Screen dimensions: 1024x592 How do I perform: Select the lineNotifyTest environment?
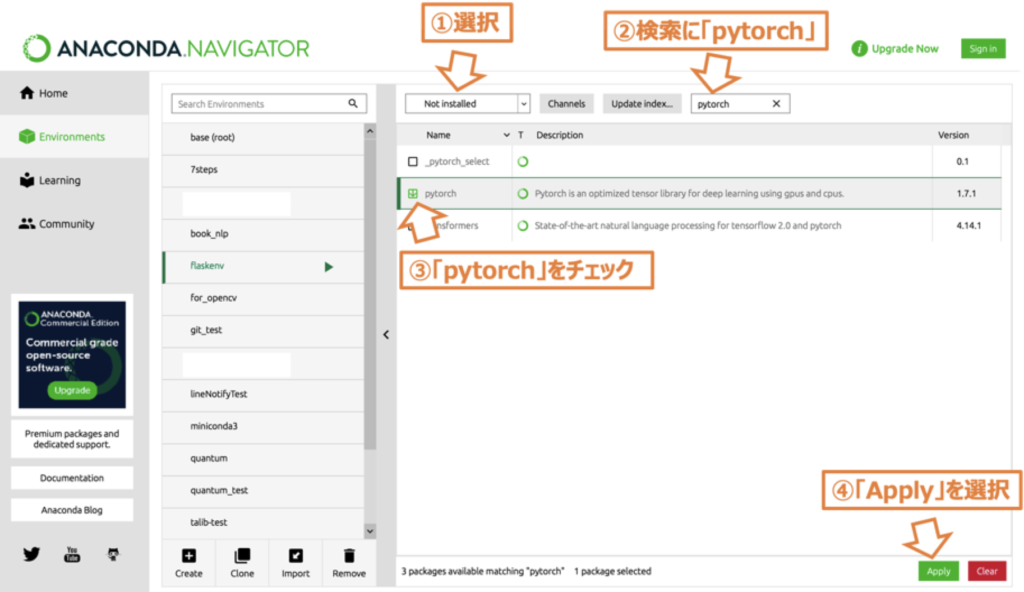[263, 394]
